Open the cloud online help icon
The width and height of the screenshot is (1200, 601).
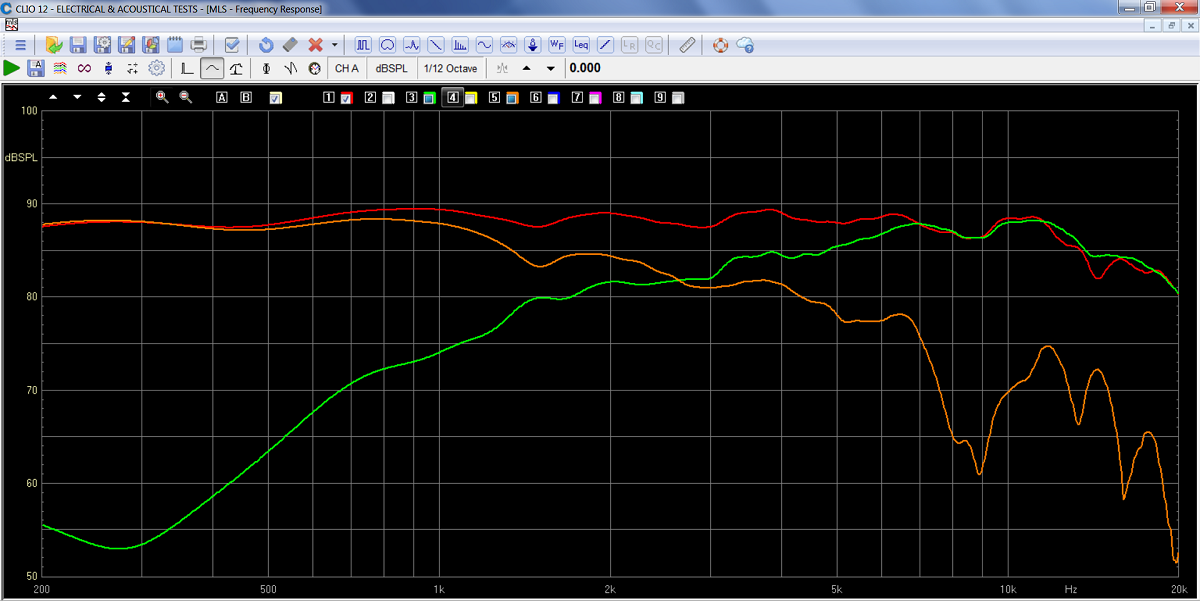click(744, 45)
